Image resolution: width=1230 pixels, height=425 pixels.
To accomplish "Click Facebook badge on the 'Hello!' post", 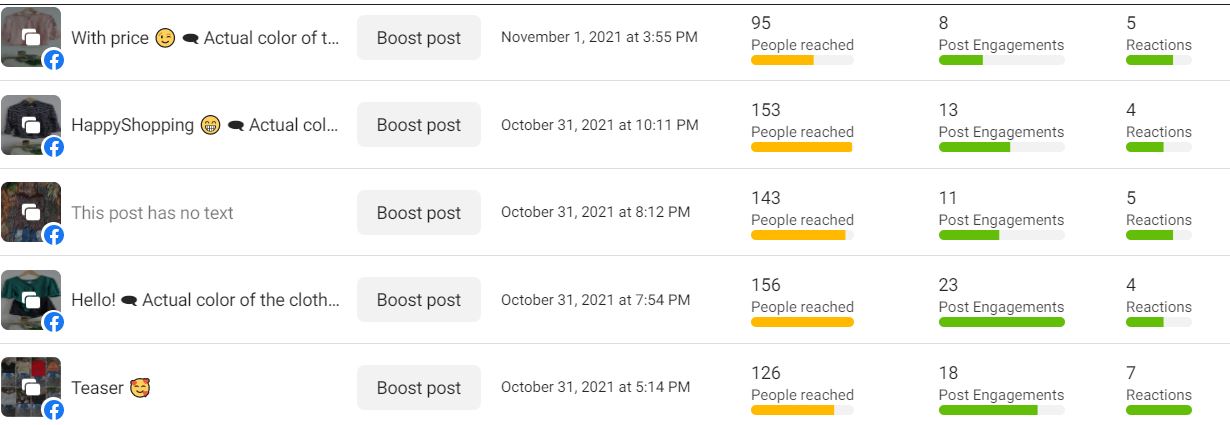I will click(54, 322).
